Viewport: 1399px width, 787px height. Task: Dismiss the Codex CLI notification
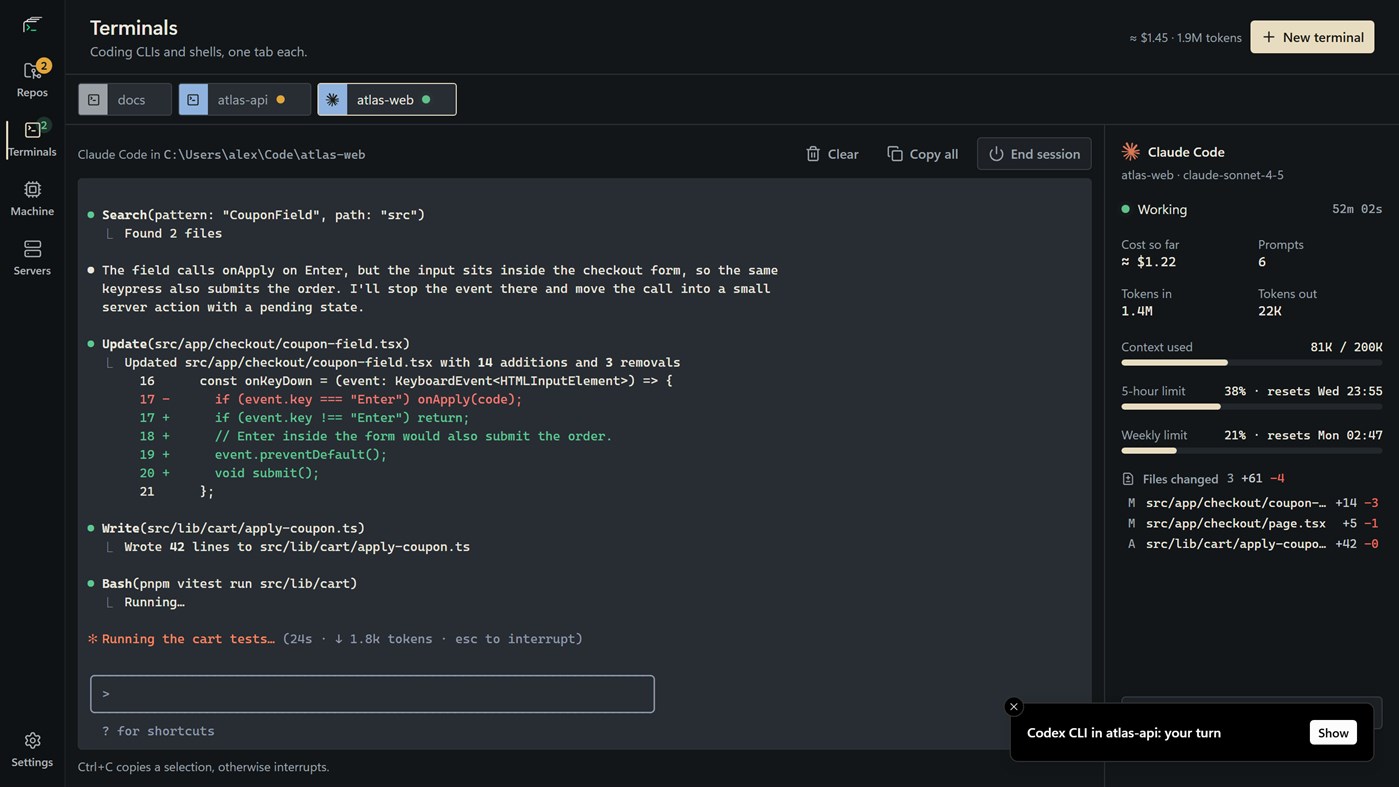1013,706
